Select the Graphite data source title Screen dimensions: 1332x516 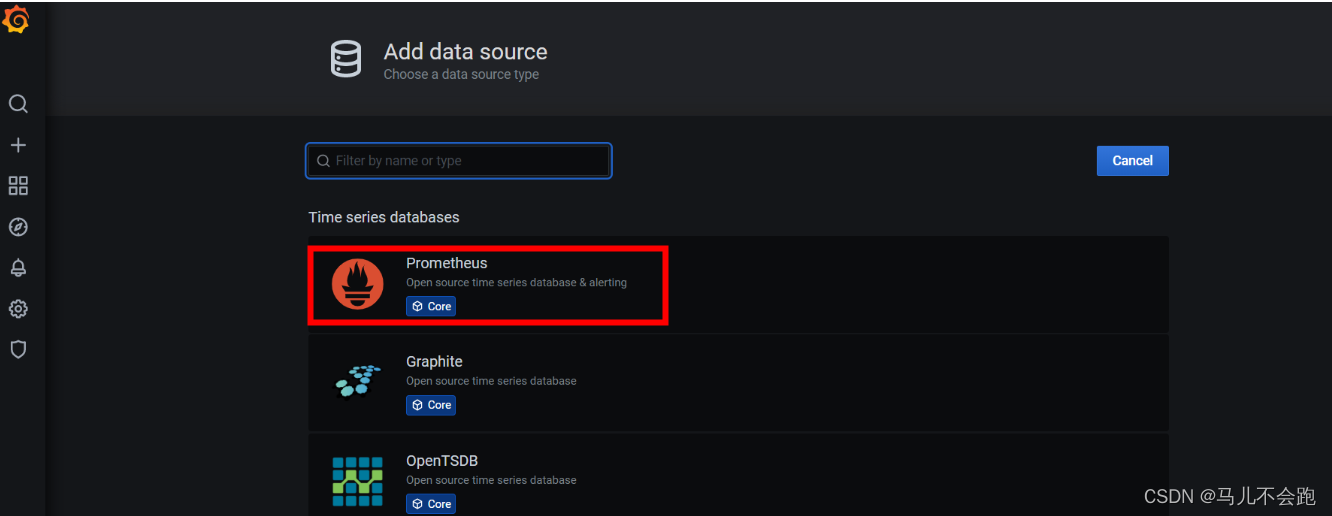point(434,362)
